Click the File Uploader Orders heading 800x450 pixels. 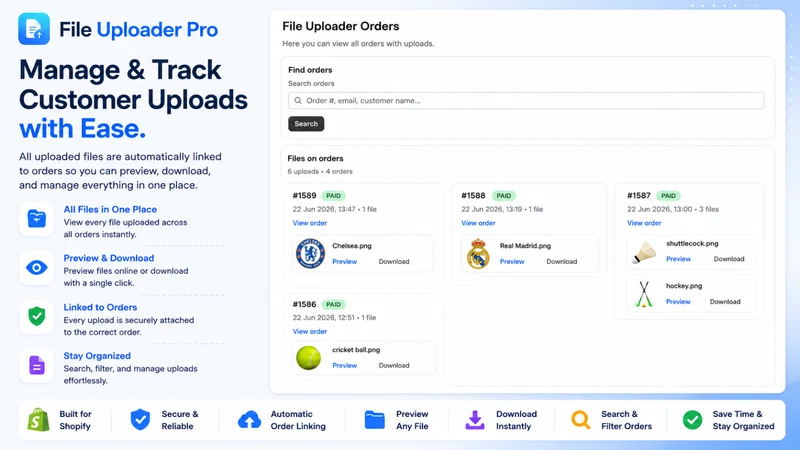[x=341, y=26]
